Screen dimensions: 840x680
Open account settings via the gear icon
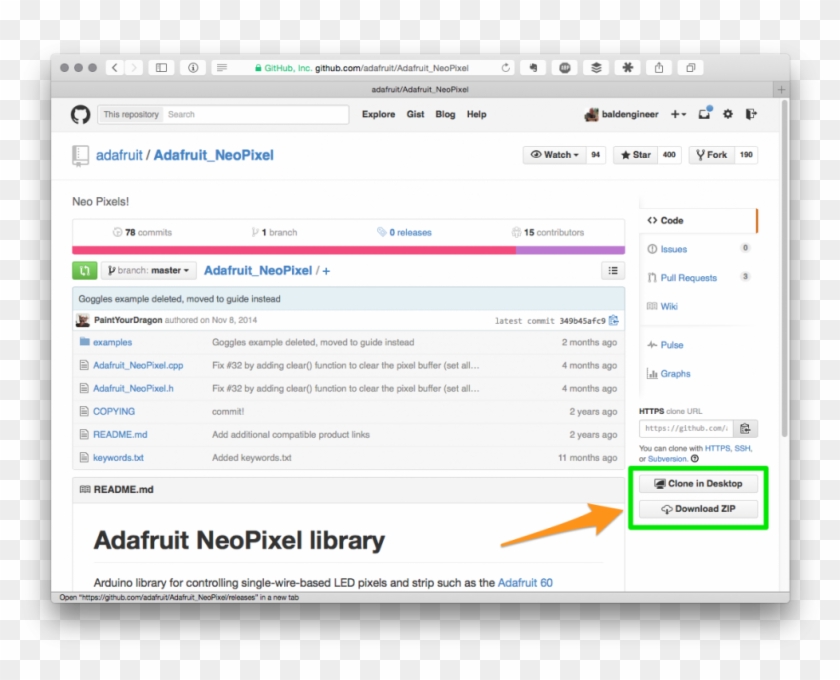coord(728,114)
